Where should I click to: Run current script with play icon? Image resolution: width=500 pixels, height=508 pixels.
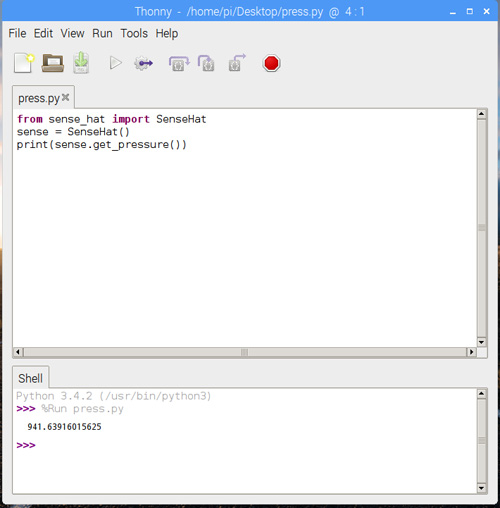point(115,63)
